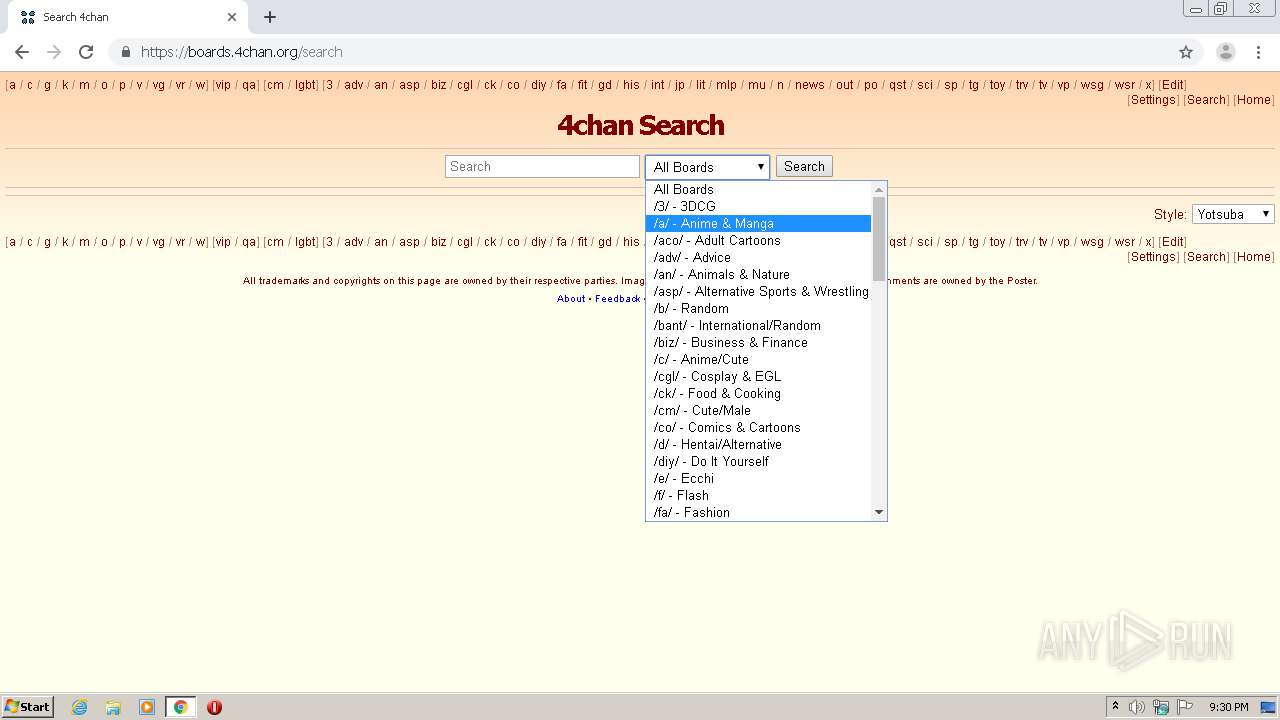
Task: Pick /biz/ - Business & Finance option
Action: tap(758, 342)
